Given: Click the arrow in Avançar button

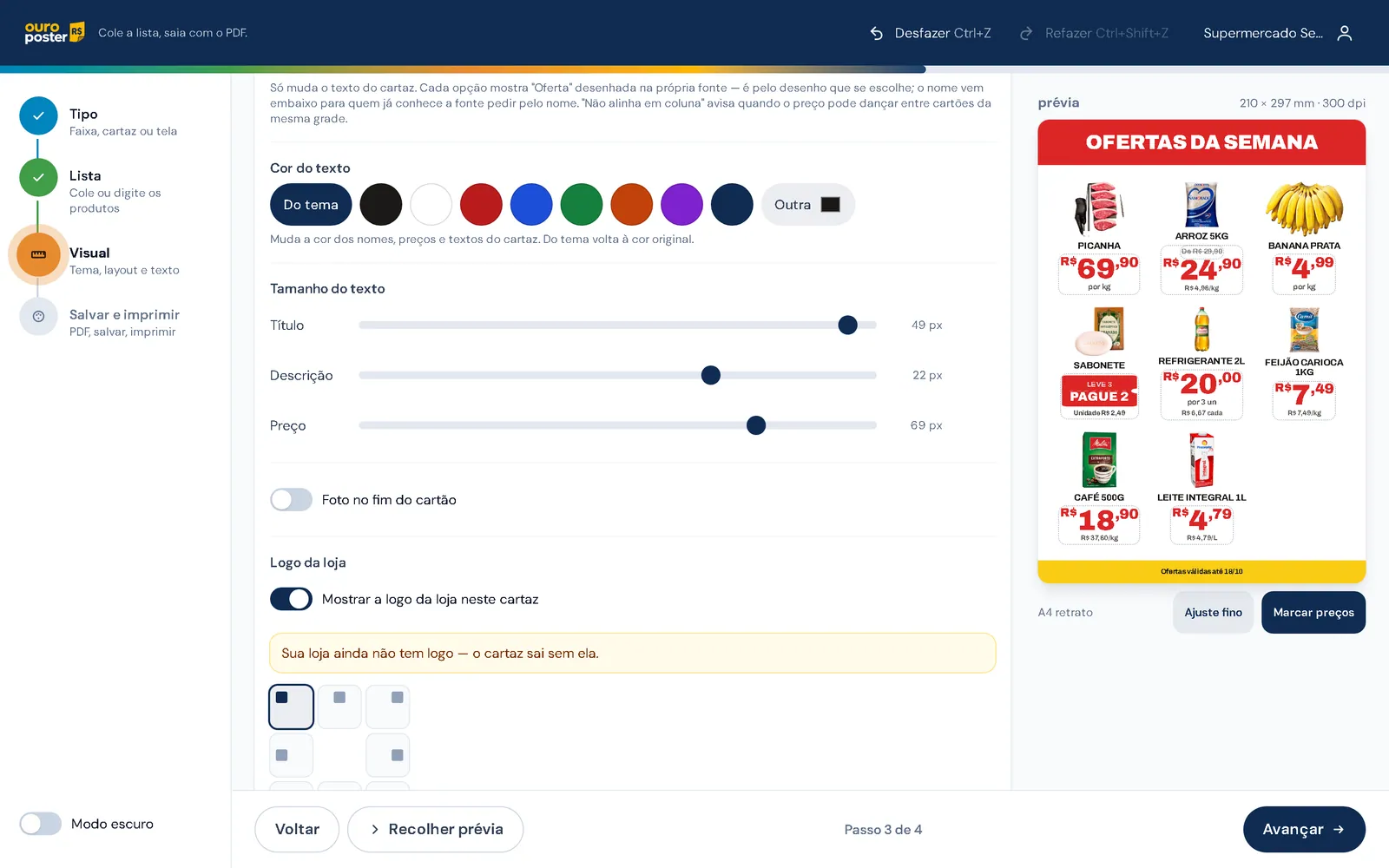Looking at the screenshot, I should pyautogui.click(x=1339, y=830).
